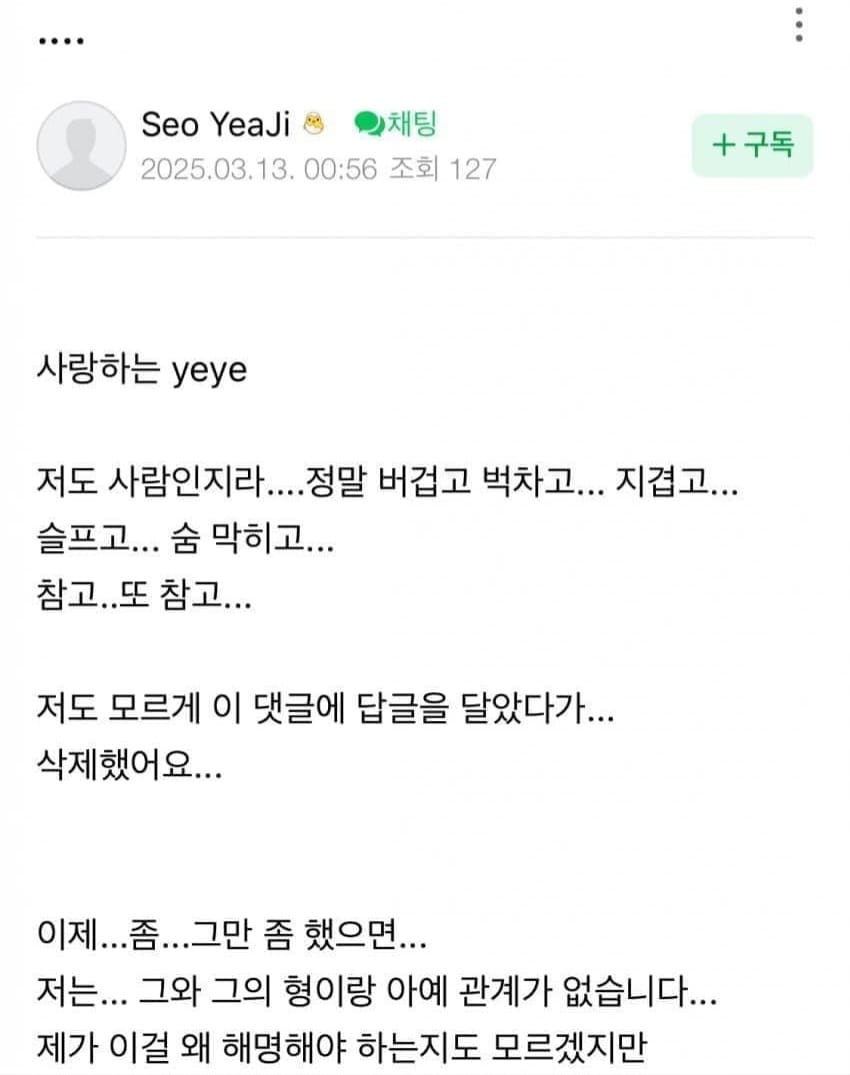Select the line starting 저도 사람인지라

coord(387,481)
